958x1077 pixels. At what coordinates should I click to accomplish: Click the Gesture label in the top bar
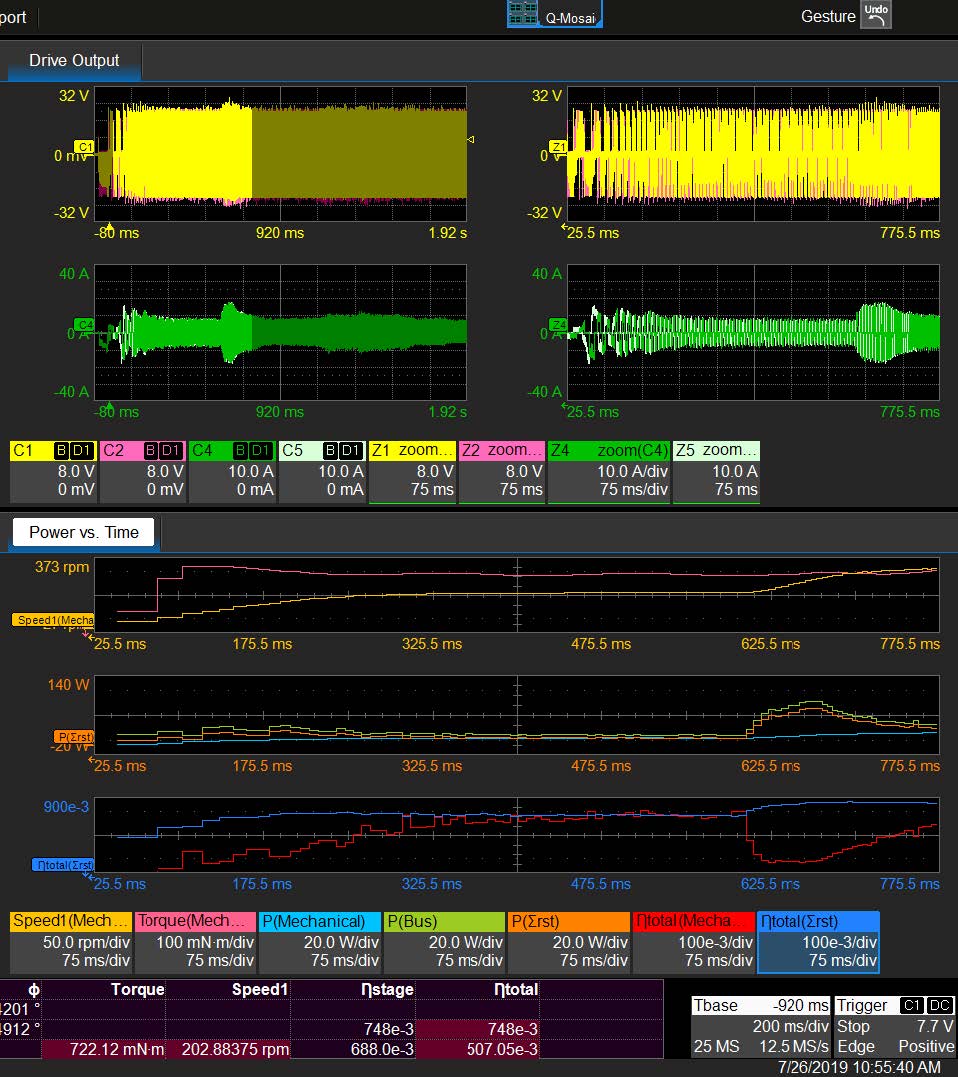click(x=828, y=16)
